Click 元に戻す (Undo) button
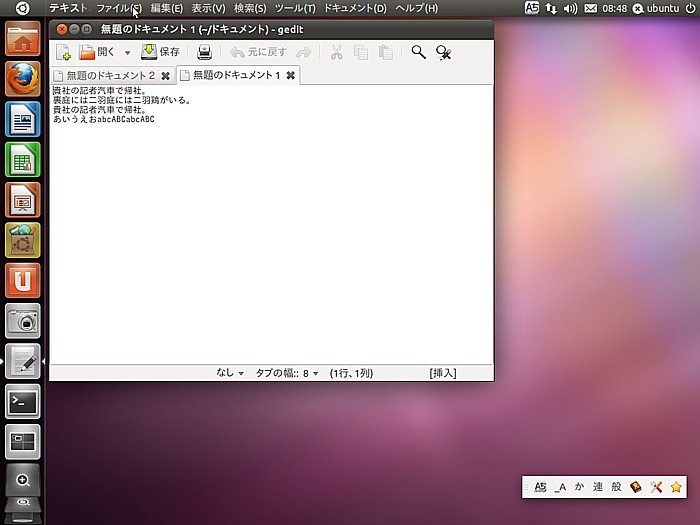The height and width of the screenshot is (525, 700). pos(258,52)
